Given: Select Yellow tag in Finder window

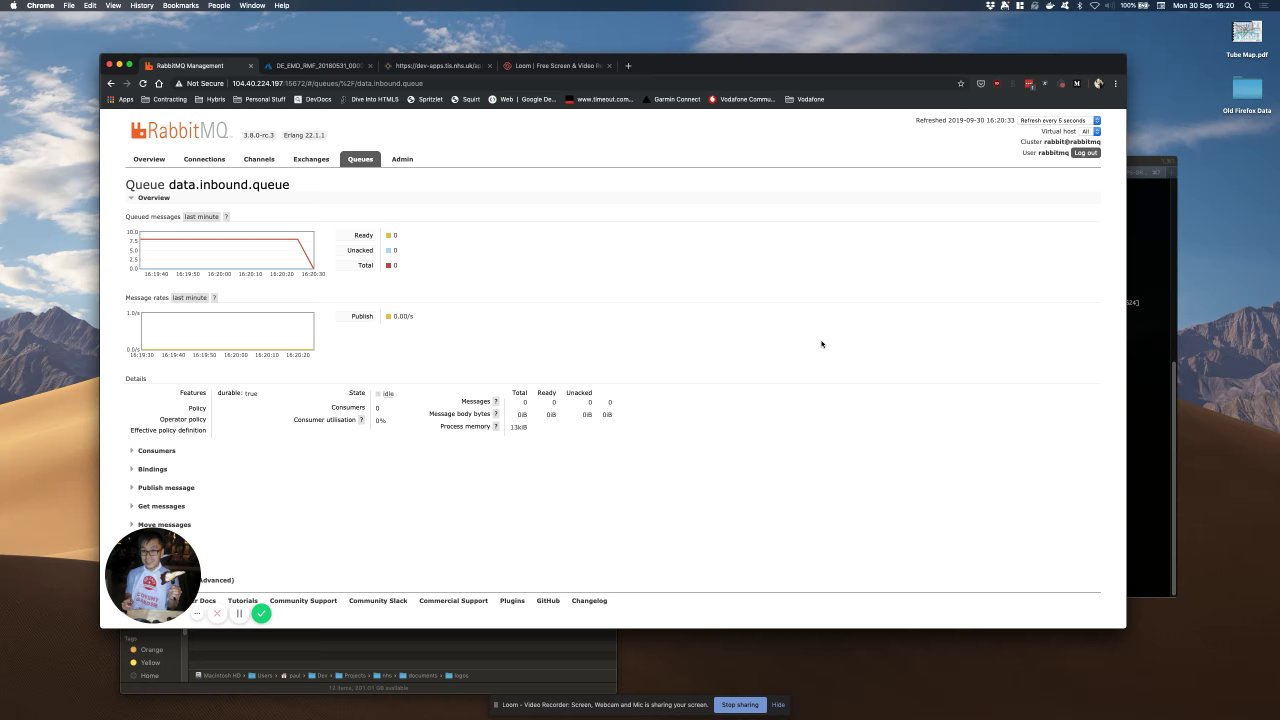Looking at the screenshot, I should (x=145, y=662).
